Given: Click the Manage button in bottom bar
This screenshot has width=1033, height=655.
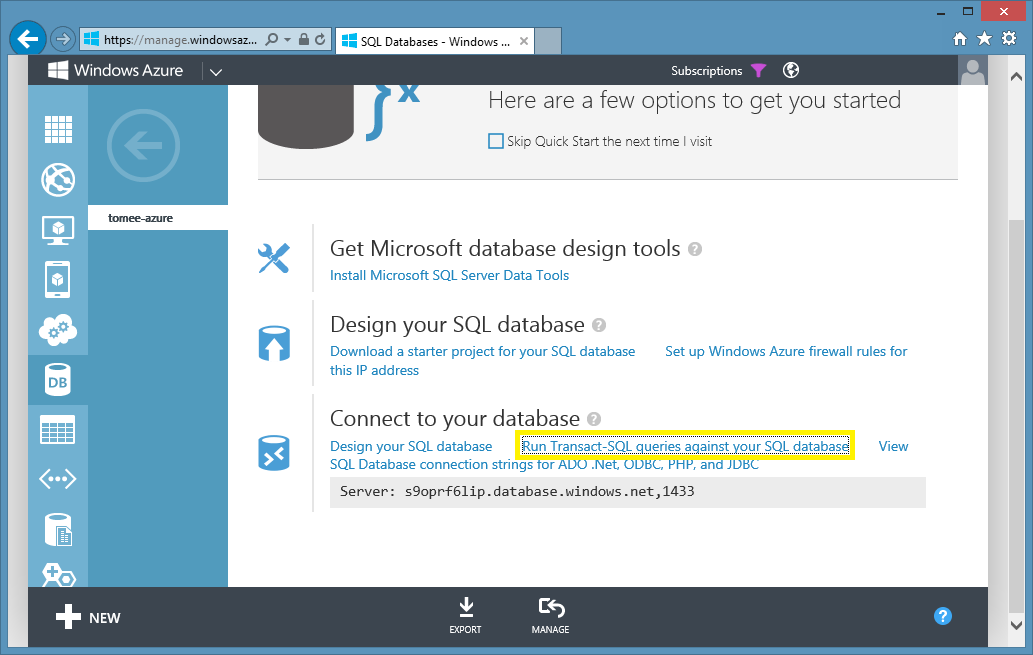Looking at the screenshot, I should tap(550, 615).
